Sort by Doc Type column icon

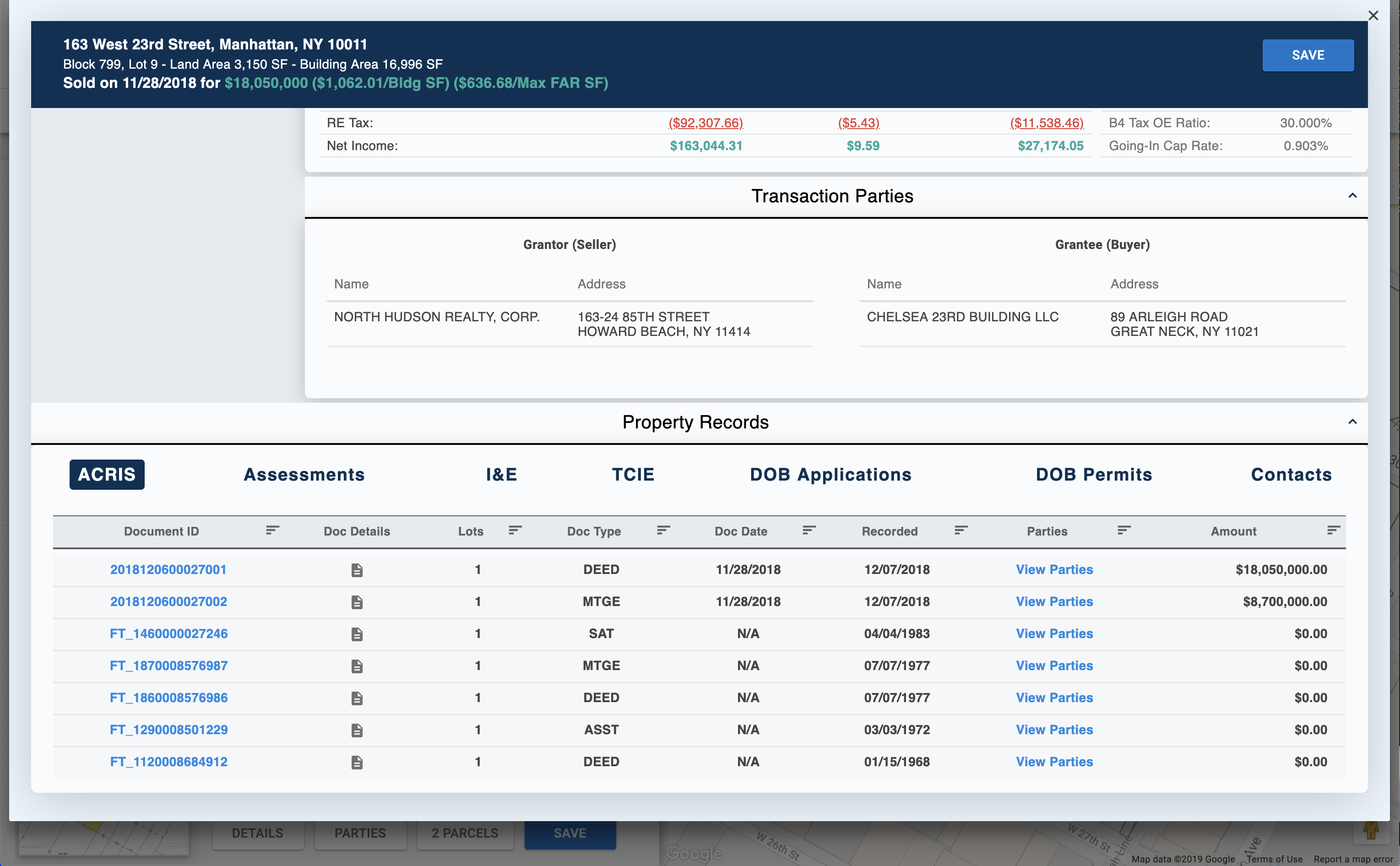point(663,530)
